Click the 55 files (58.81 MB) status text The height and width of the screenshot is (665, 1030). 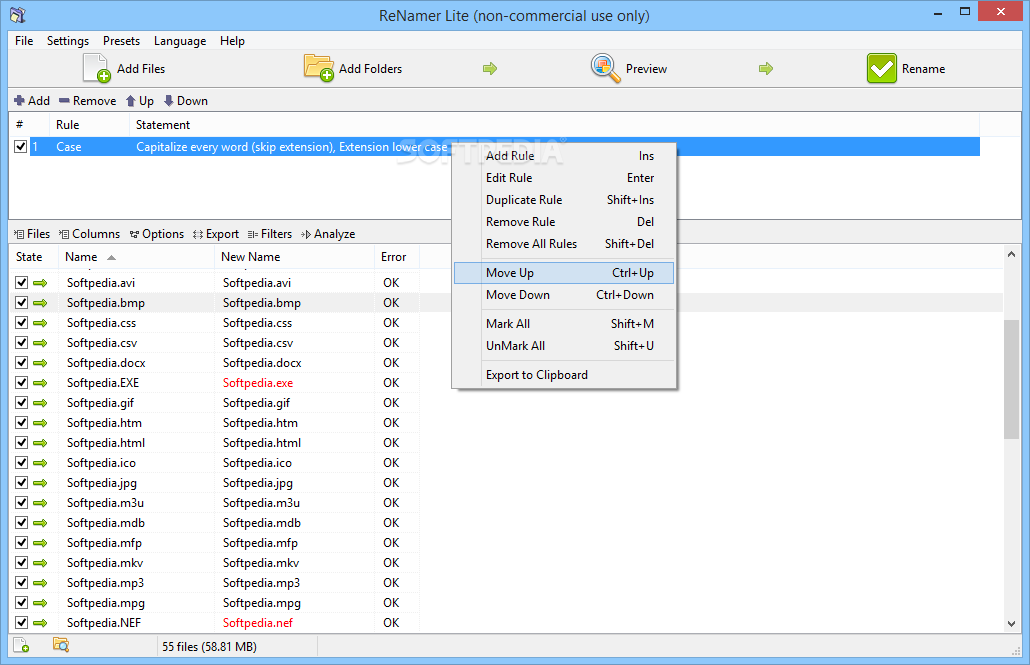point(210,647)
